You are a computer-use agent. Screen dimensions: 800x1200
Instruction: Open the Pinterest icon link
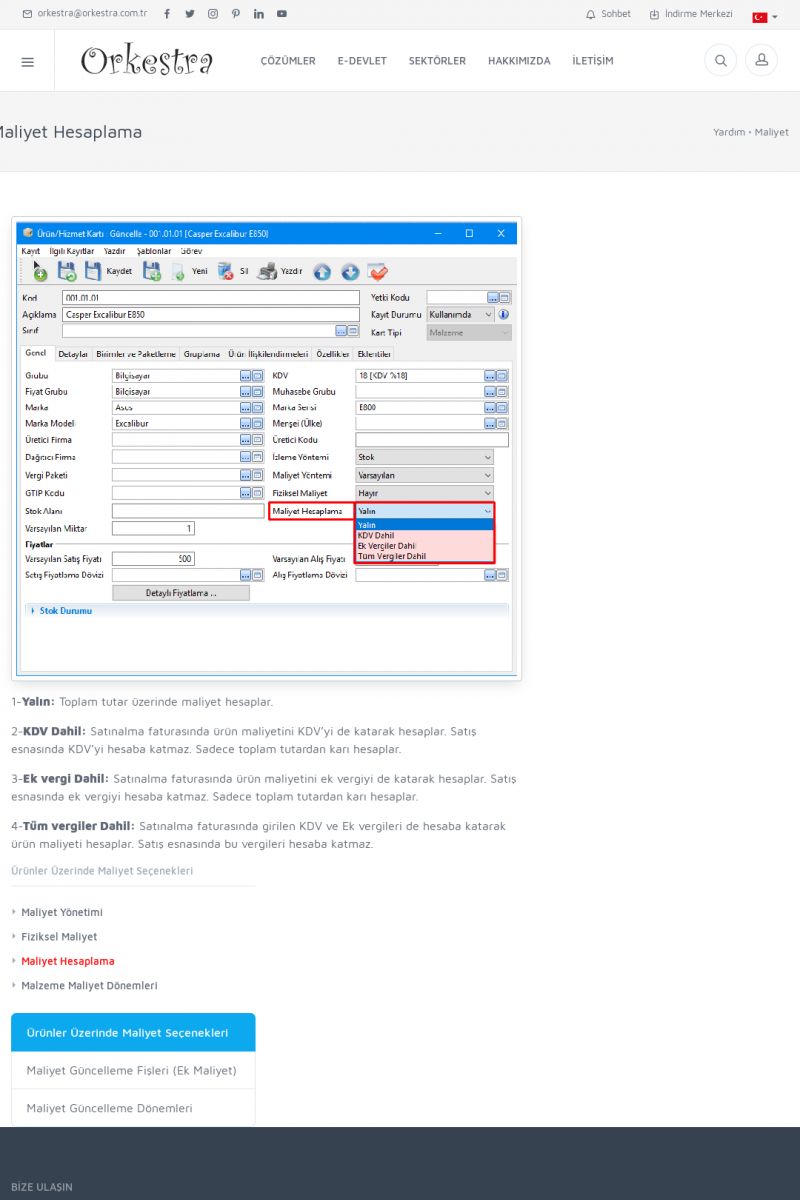pos(236,14)
